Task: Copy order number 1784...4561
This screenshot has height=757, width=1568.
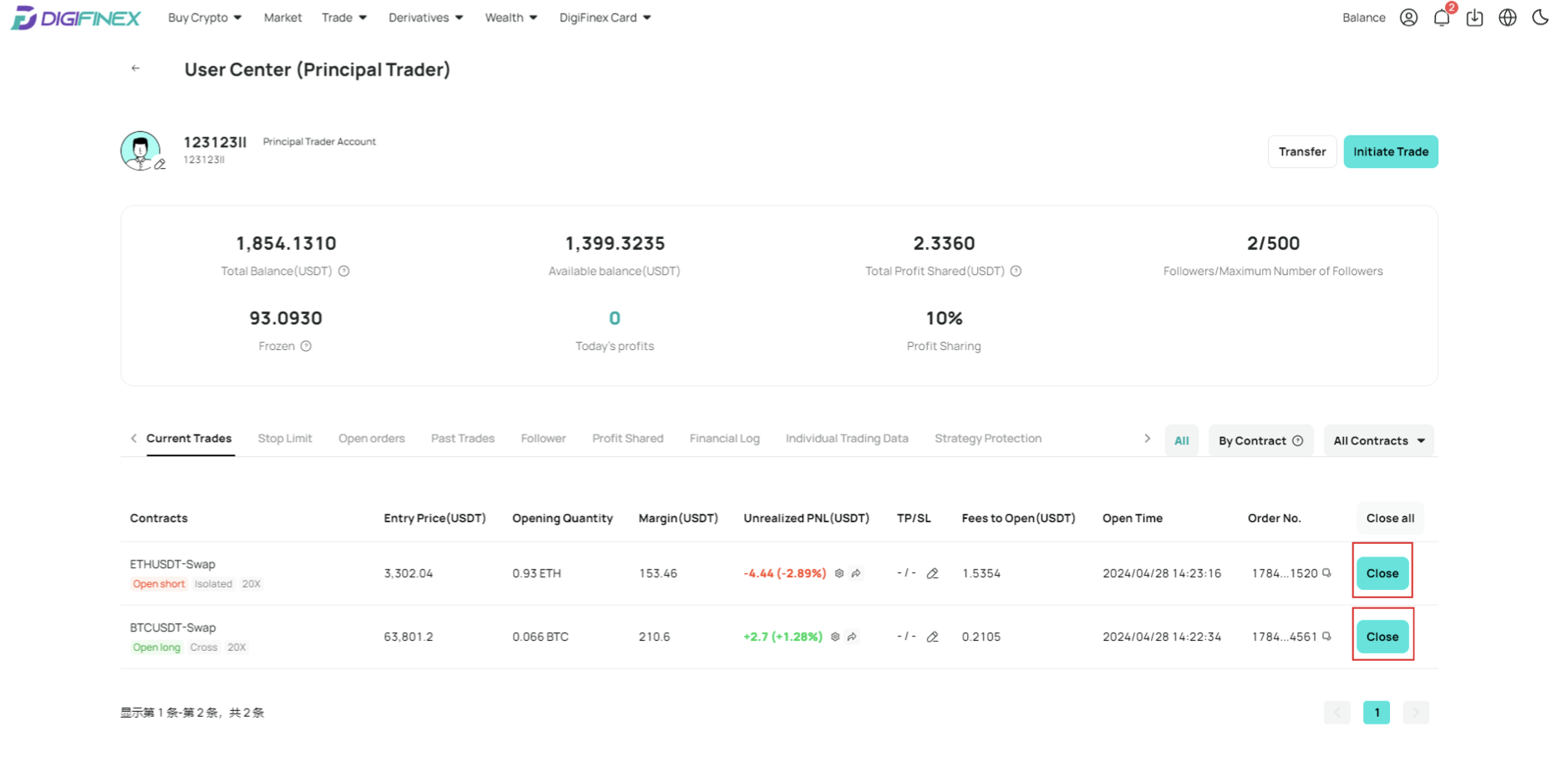Action: 1326,636
